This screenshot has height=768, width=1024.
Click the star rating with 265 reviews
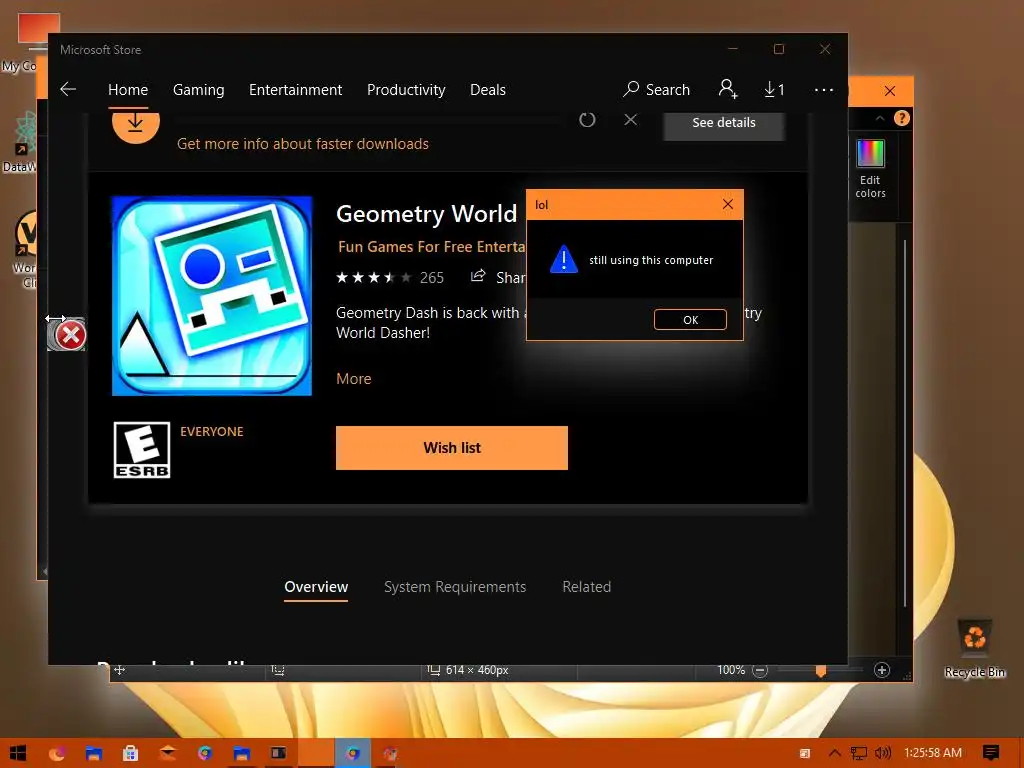(x=390, y=278)
